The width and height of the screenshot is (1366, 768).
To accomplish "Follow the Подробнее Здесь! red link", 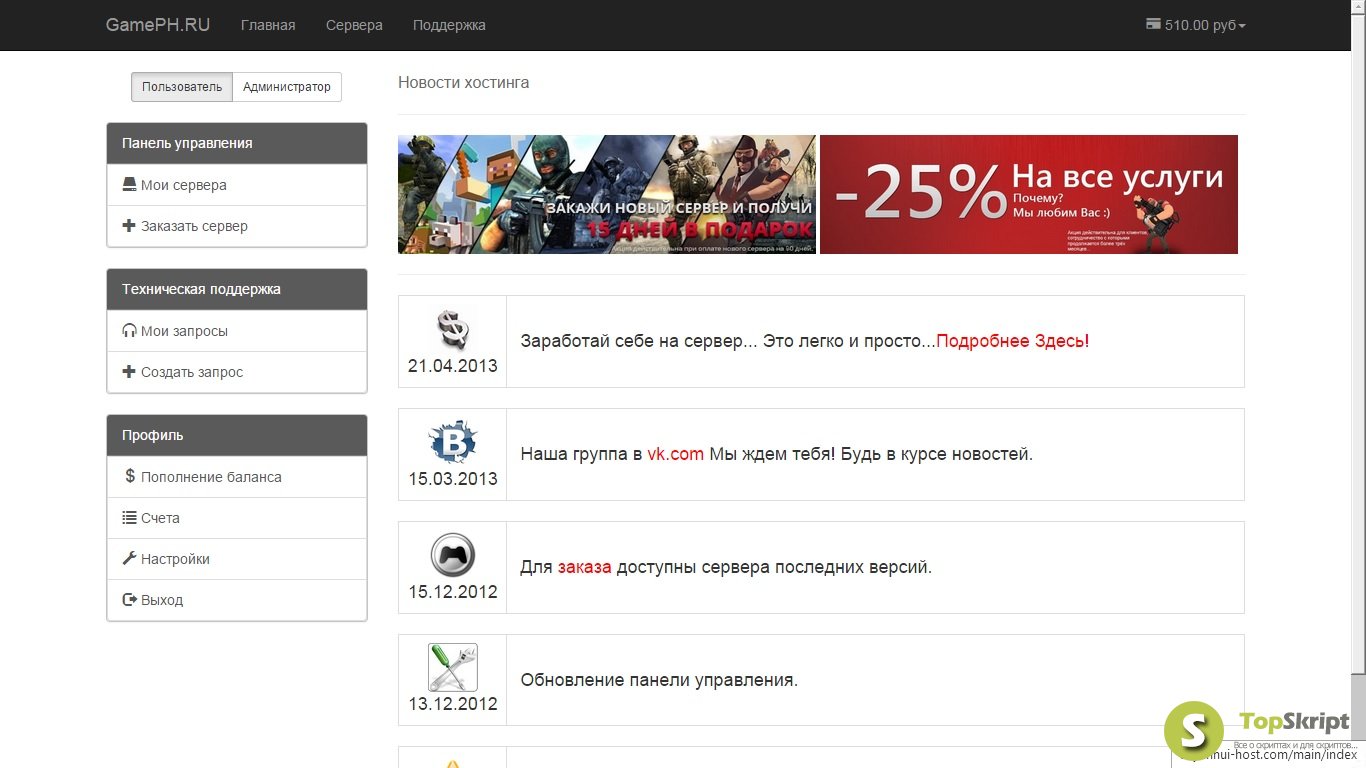I will coord(1012,341).
